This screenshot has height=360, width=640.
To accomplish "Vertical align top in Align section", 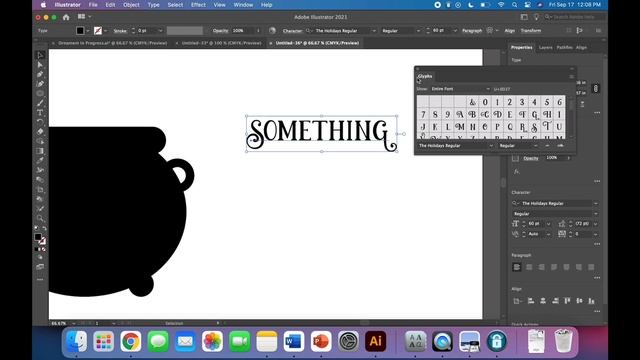I will point(567,301).
